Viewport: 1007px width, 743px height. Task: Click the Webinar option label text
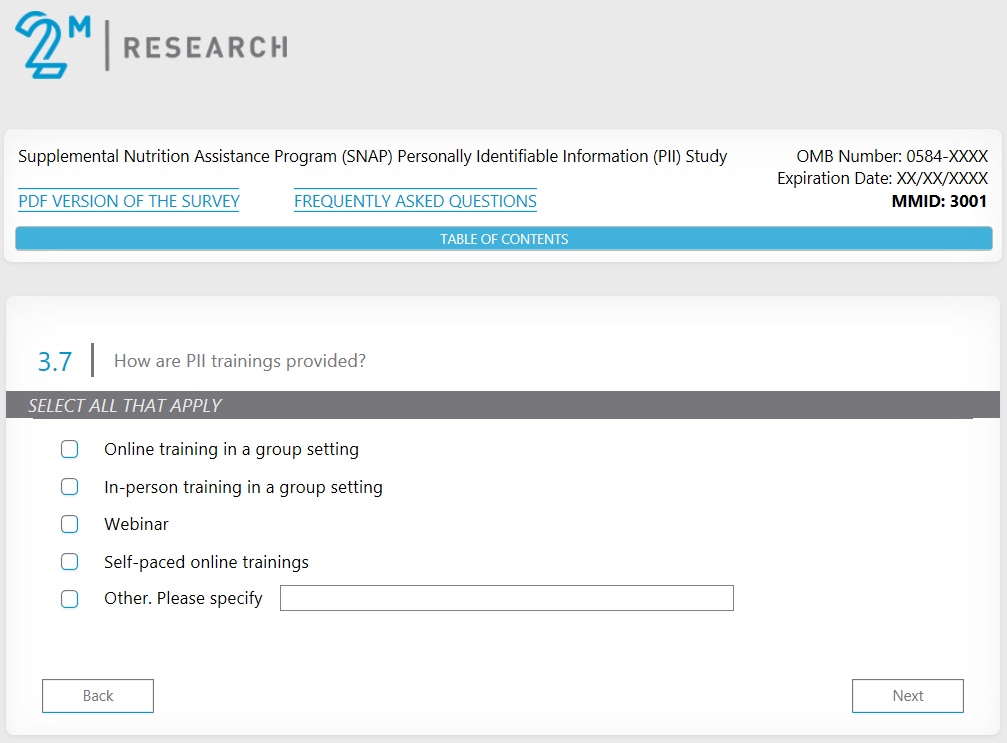tap(136, 524)
